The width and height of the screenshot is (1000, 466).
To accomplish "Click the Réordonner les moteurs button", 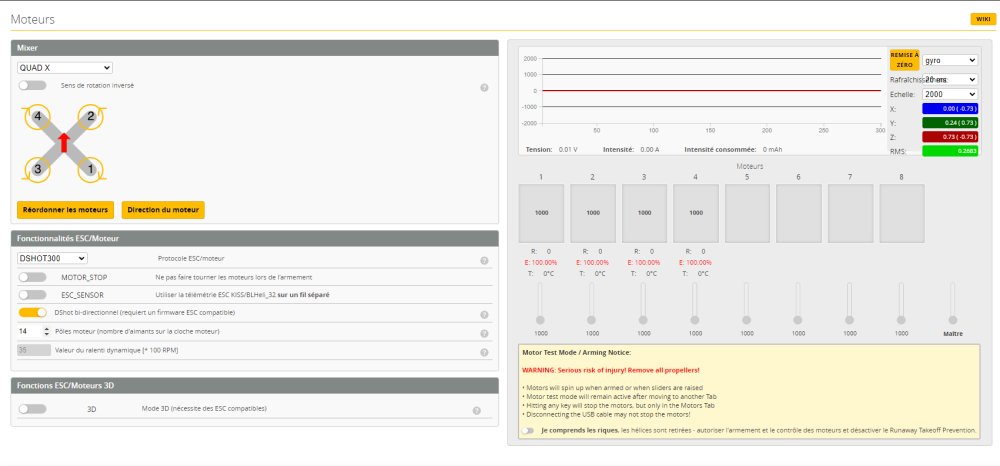I will coord(65,210).
